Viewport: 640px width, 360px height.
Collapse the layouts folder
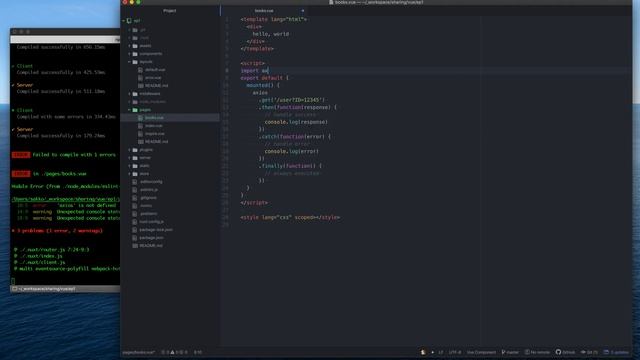(x=130, y=62)
